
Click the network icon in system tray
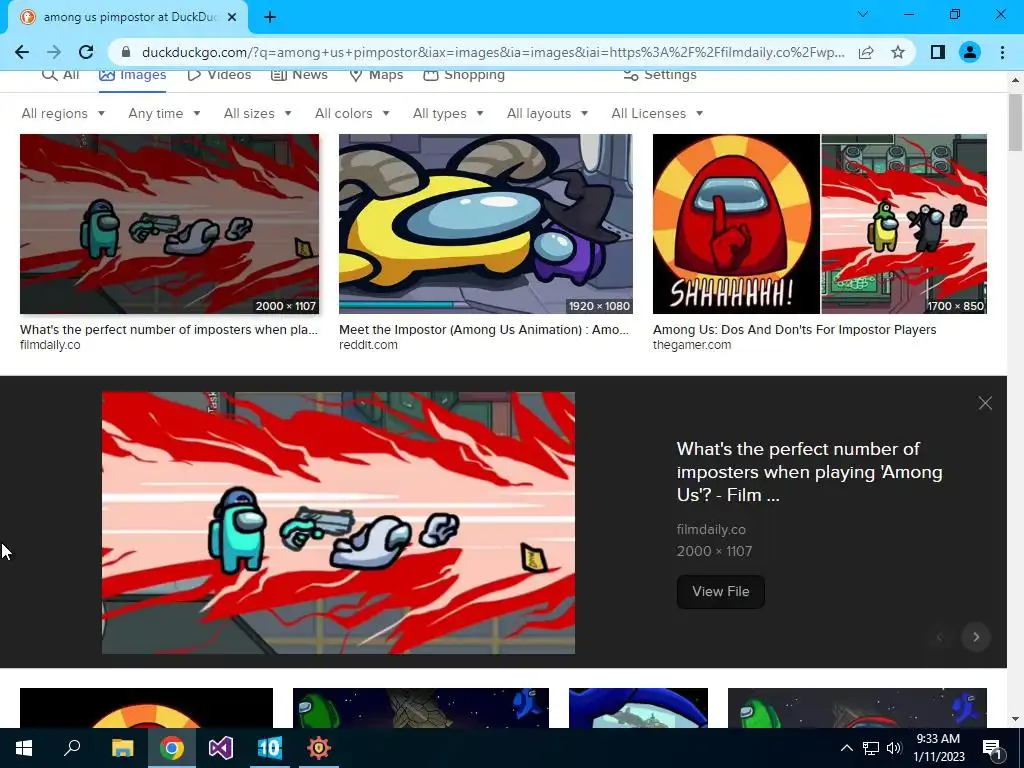[871, 748]
